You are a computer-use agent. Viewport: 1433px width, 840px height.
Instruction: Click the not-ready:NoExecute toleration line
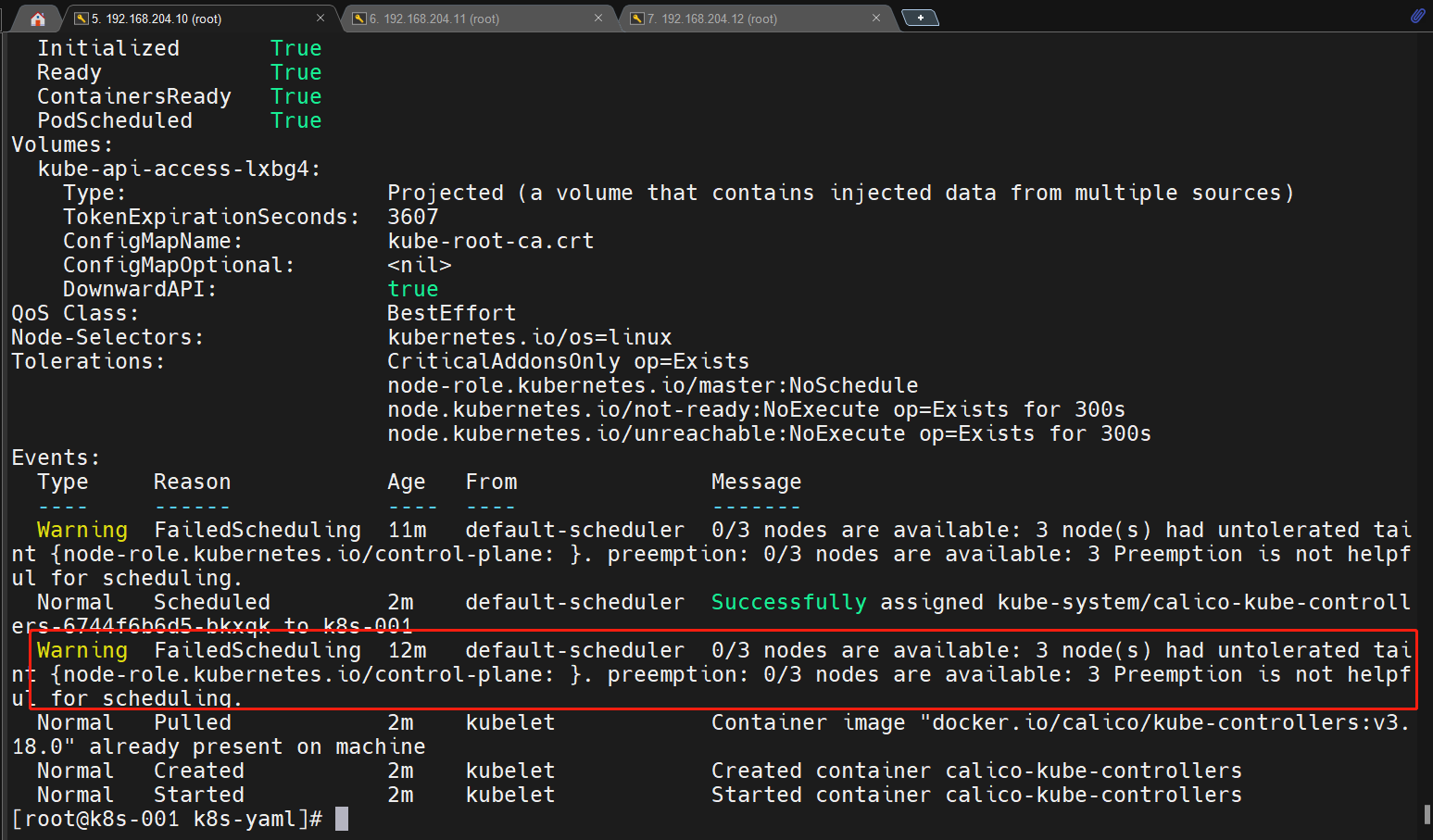[x=757, y=409]
